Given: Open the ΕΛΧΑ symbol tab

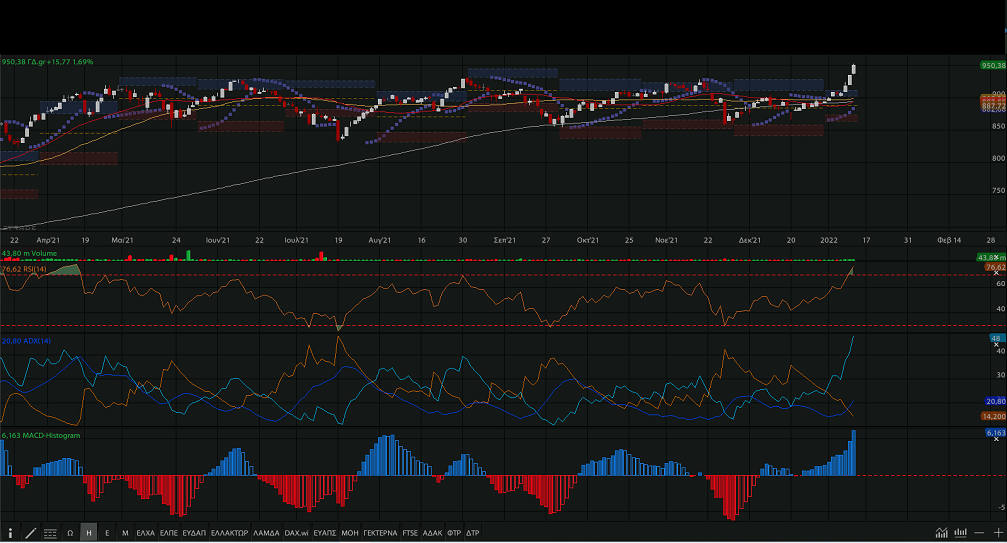Looking at the screenshot, I should click(x=145, y=533).
